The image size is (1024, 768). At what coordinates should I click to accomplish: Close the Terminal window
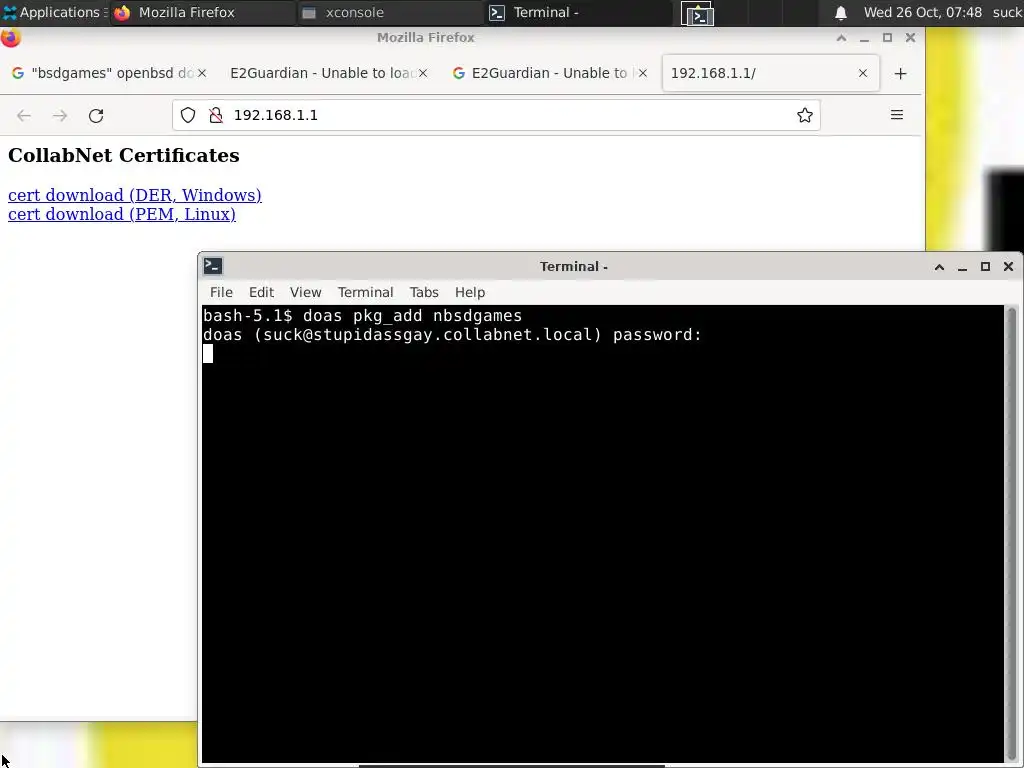coord(1008,266)
